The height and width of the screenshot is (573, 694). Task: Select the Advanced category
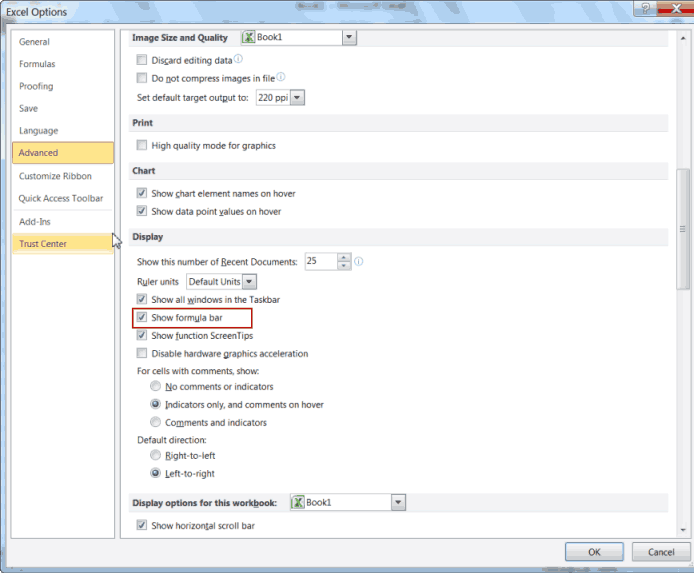[63, 153]
